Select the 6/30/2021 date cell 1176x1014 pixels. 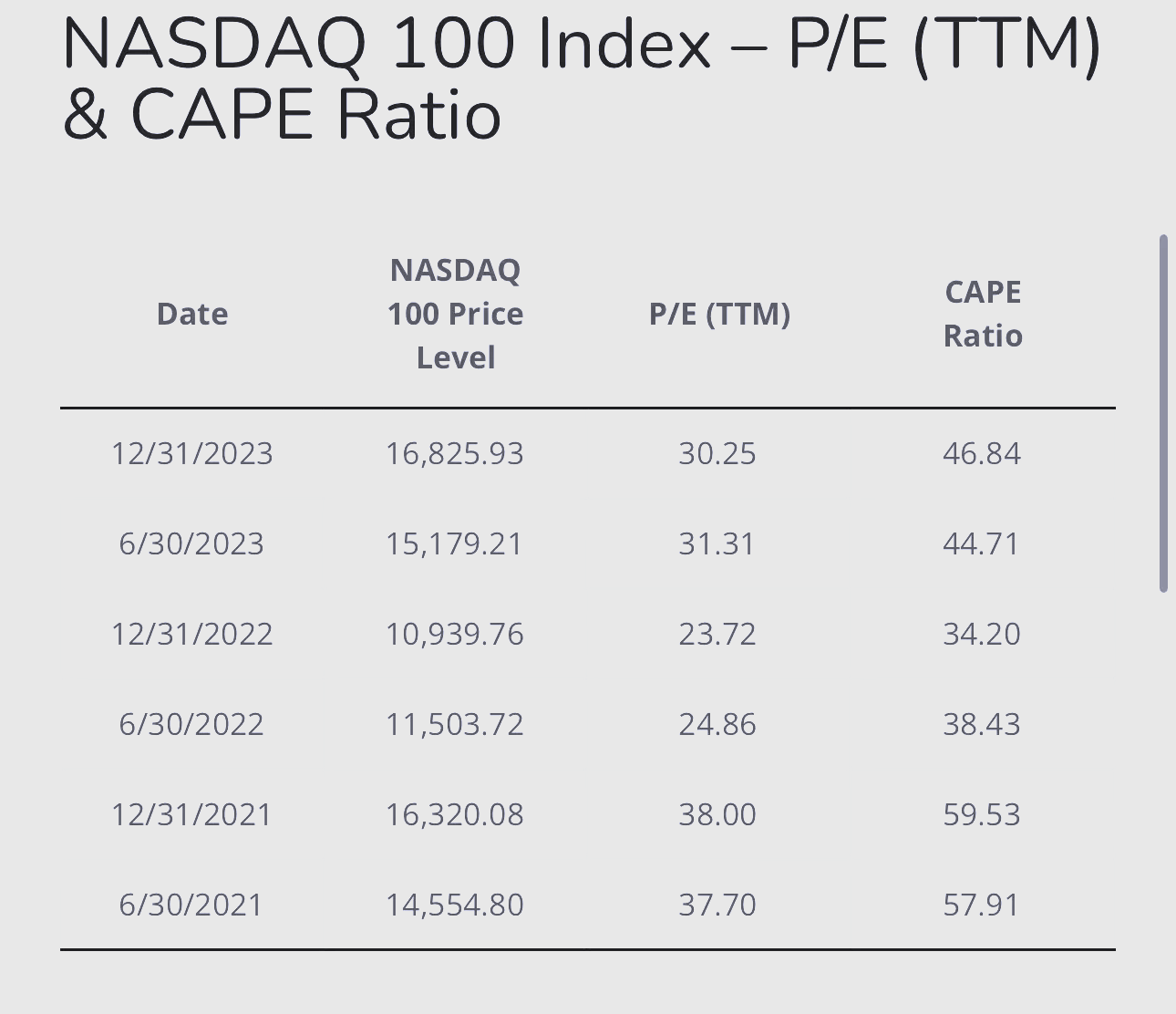coord(191,905)
